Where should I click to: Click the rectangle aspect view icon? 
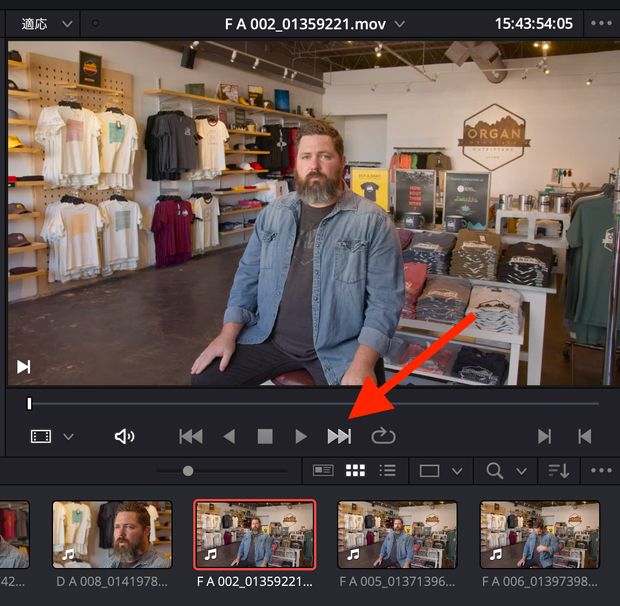coord(429,471)
